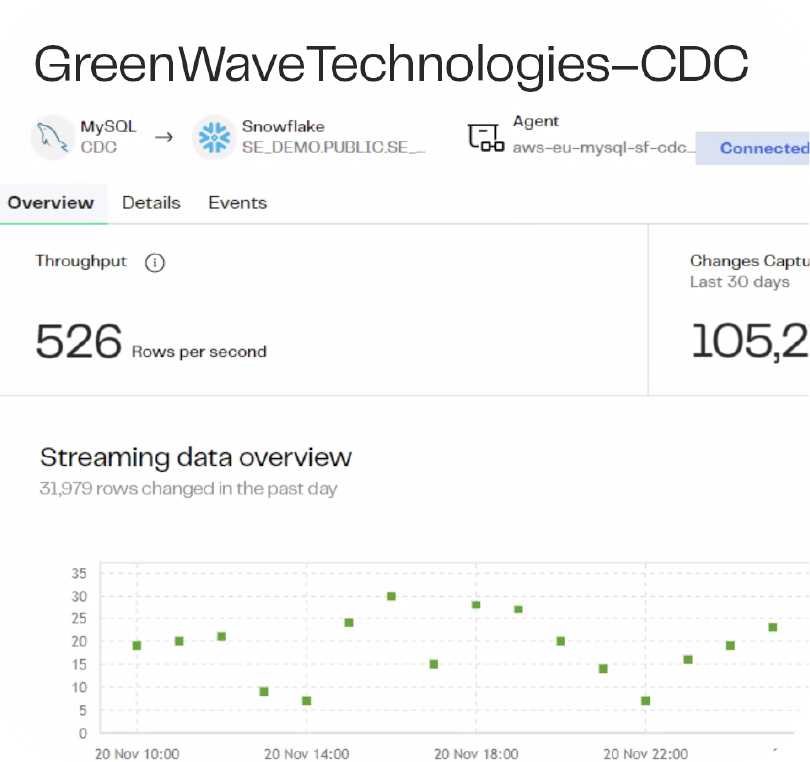Select the data point at 20 Nov 18:00

[x=476, y=604]
